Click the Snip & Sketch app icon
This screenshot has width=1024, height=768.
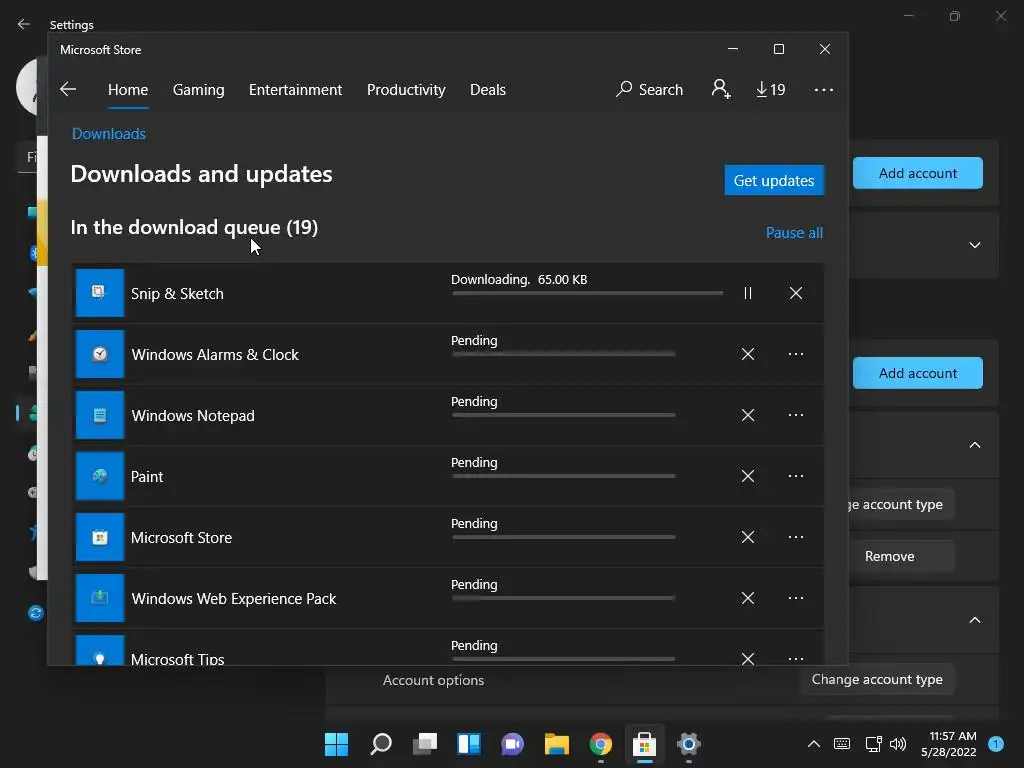coord(100,293)
